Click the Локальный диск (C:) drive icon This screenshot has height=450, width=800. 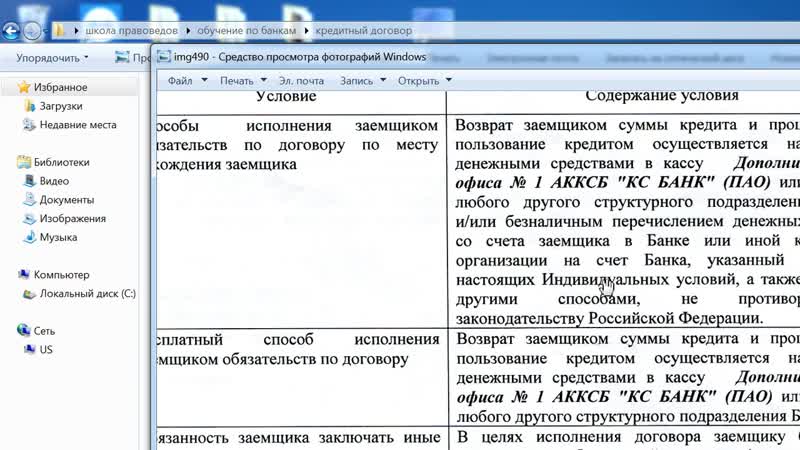coord(30,294)
